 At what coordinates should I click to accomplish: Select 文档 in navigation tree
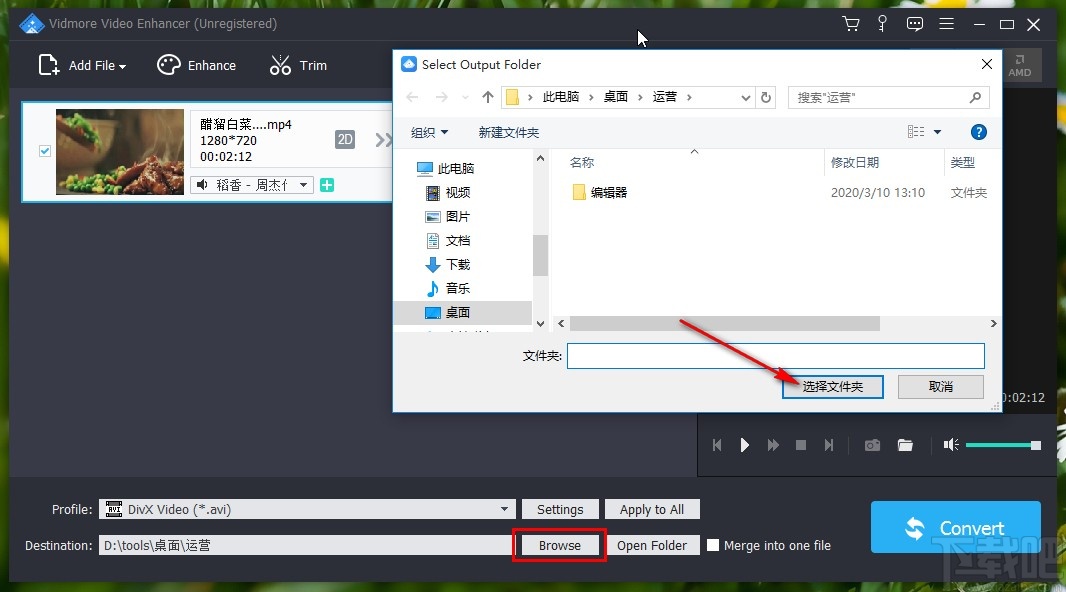pos(448,240)
